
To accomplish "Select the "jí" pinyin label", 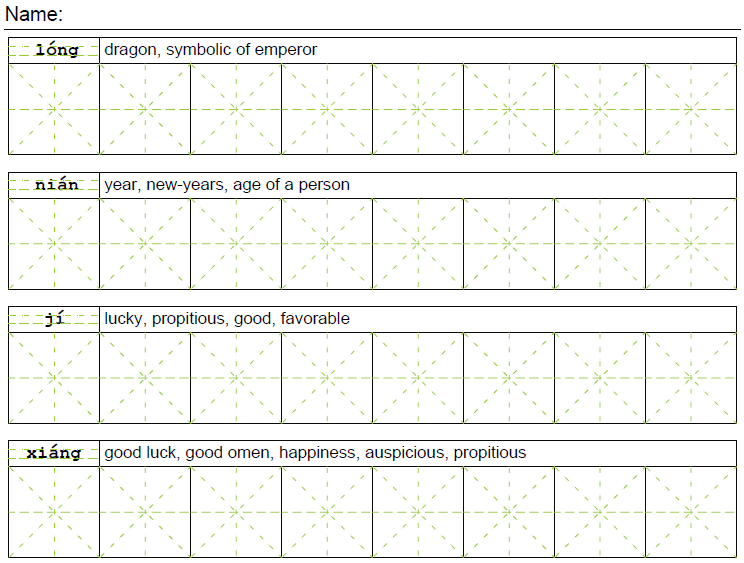I will [54, 319].
